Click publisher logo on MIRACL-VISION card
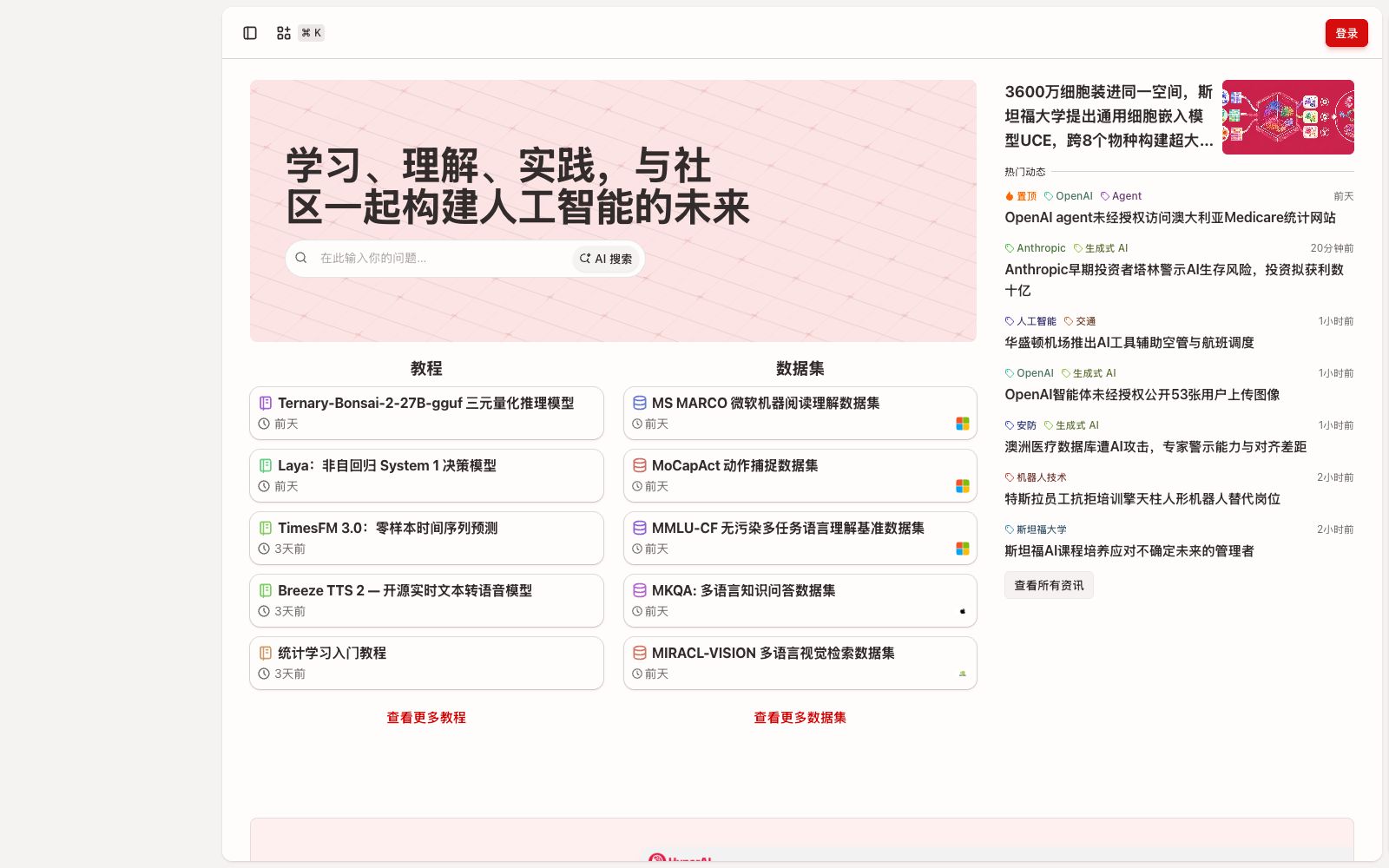The height and width of the screenshot is (868, 1389). click(x=963, y=674)
